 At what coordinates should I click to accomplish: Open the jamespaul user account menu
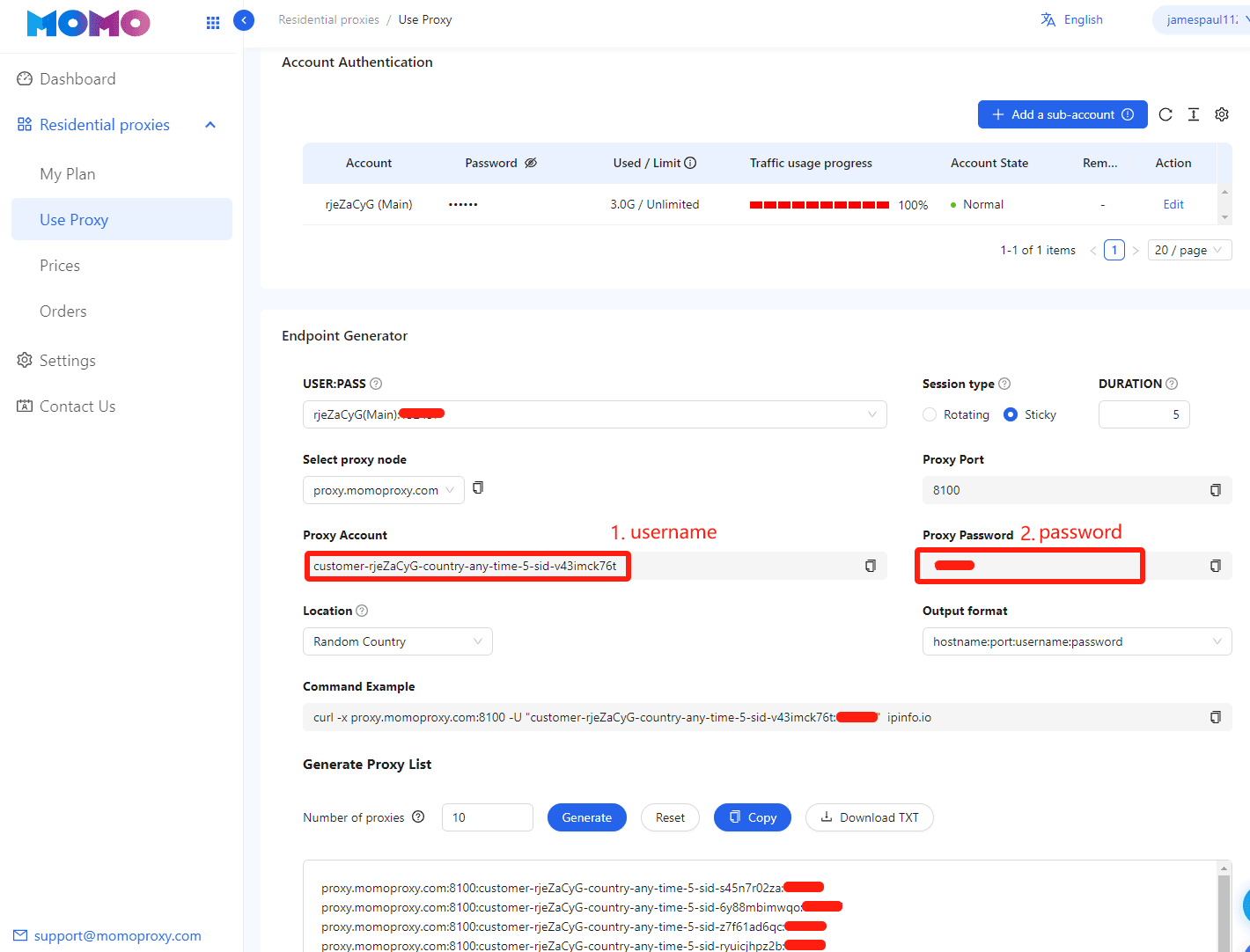(1202, 19)
